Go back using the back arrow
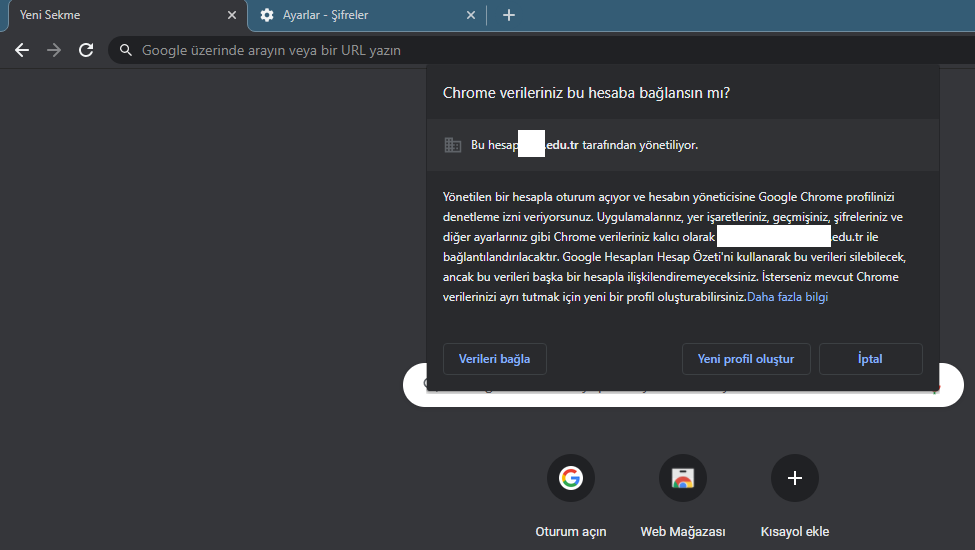The image size is (975, 550). pyautogui.click(x=22, y=50)
